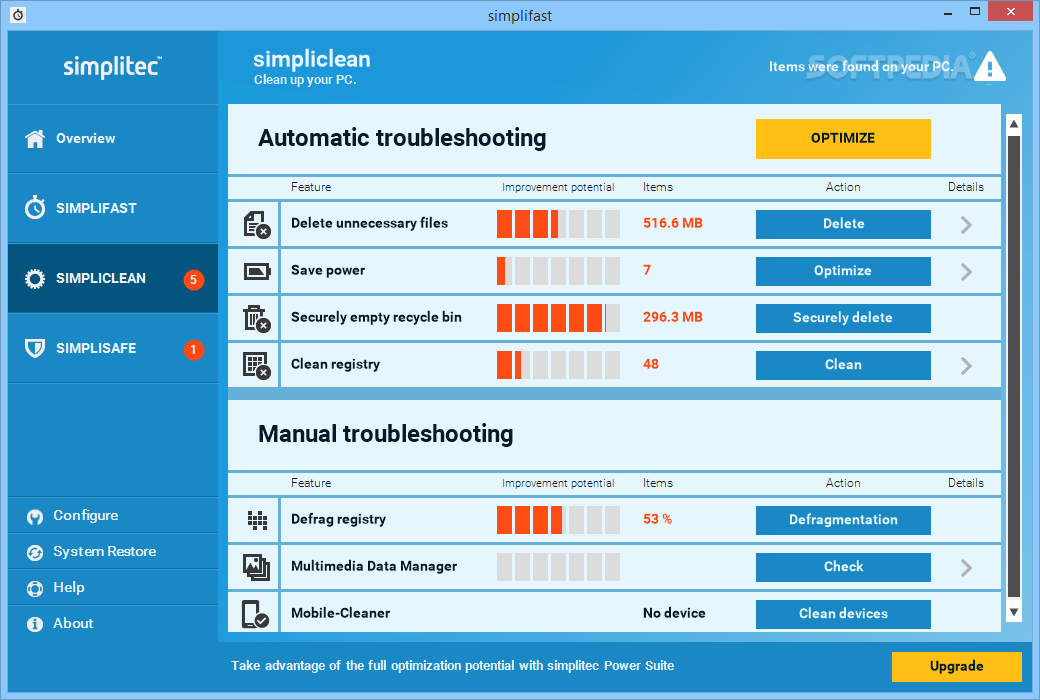The image size is (1040, 700).
Task: Click the Clean button for registry
Action: point(843,366)
